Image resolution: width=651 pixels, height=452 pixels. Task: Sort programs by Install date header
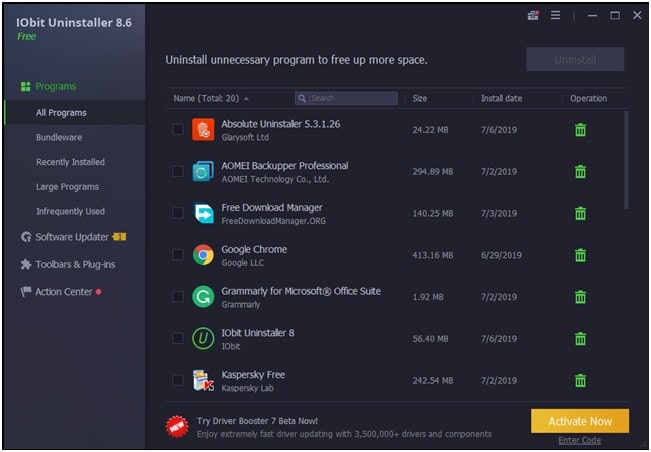tap(502, 98)
